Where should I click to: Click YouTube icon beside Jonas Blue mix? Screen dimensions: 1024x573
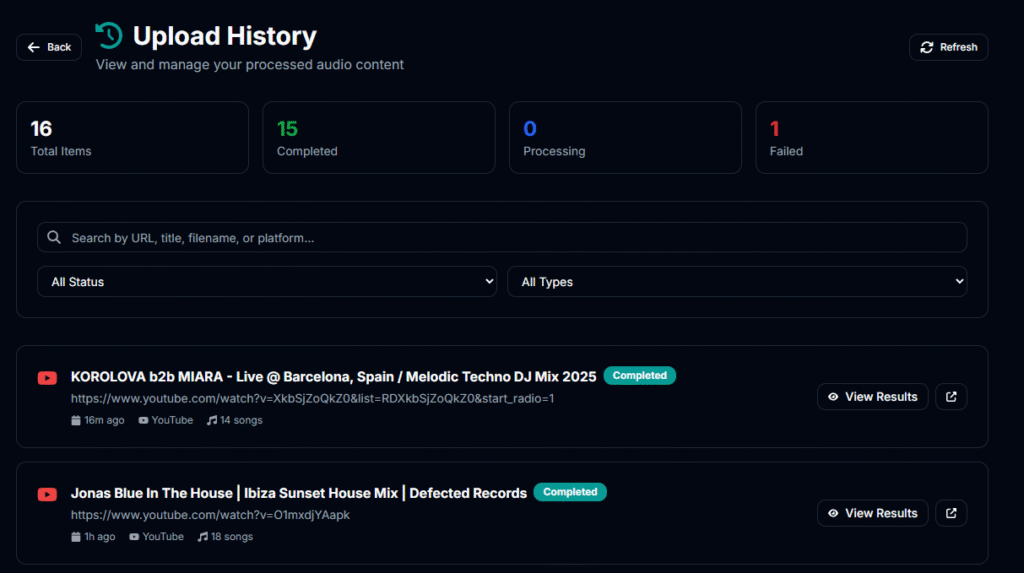pyautogui.click(x=47, y=495)
